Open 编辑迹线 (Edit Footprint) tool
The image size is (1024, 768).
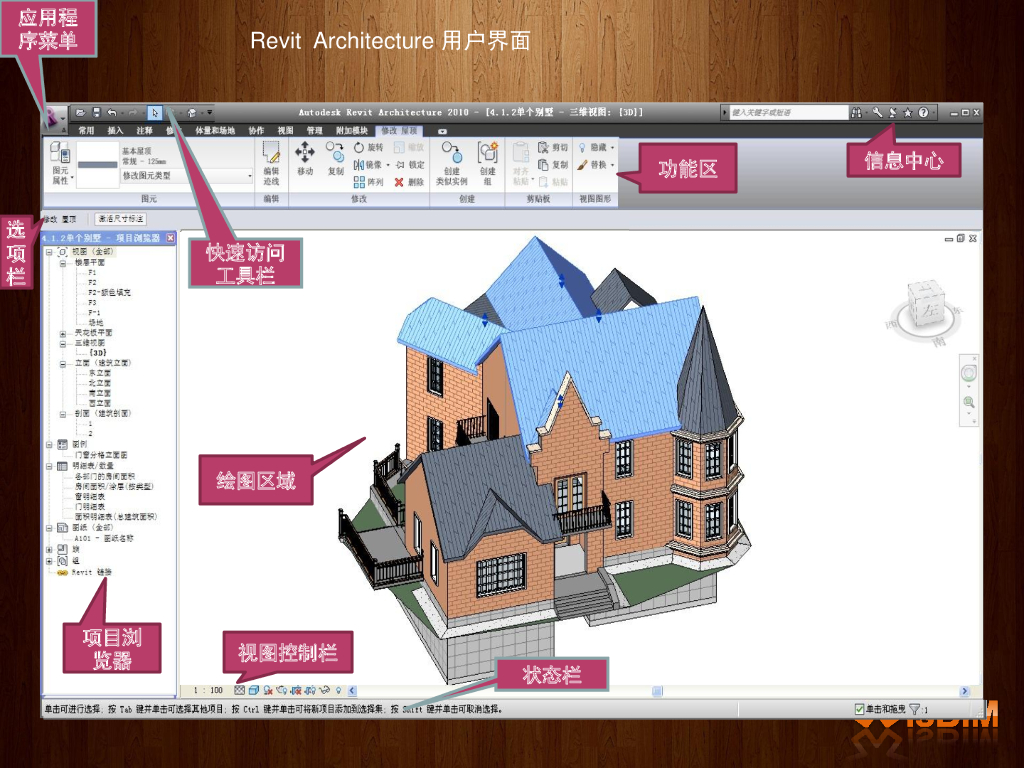coord(271,160)
